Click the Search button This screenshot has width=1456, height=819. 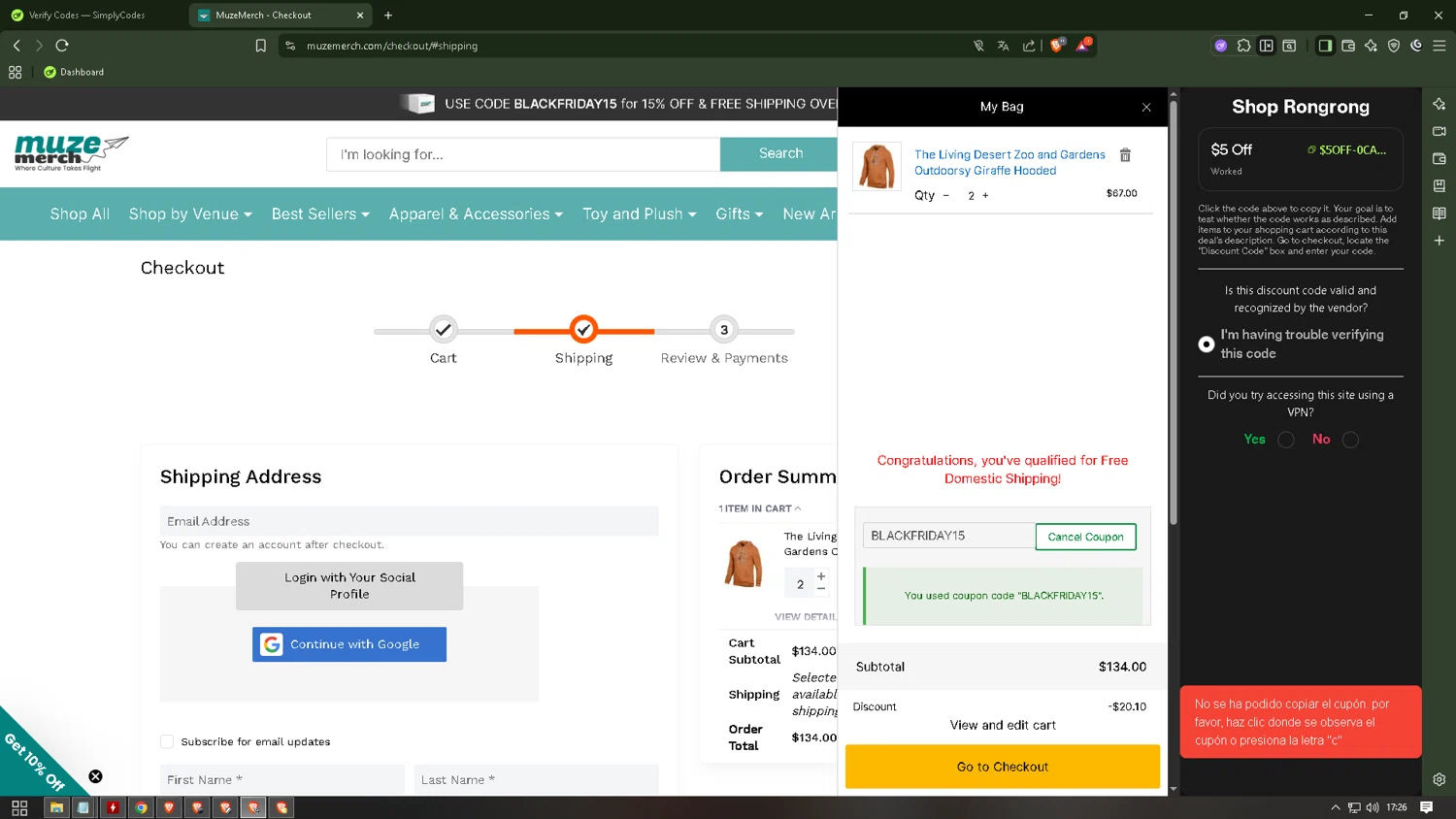pos(780,154)
